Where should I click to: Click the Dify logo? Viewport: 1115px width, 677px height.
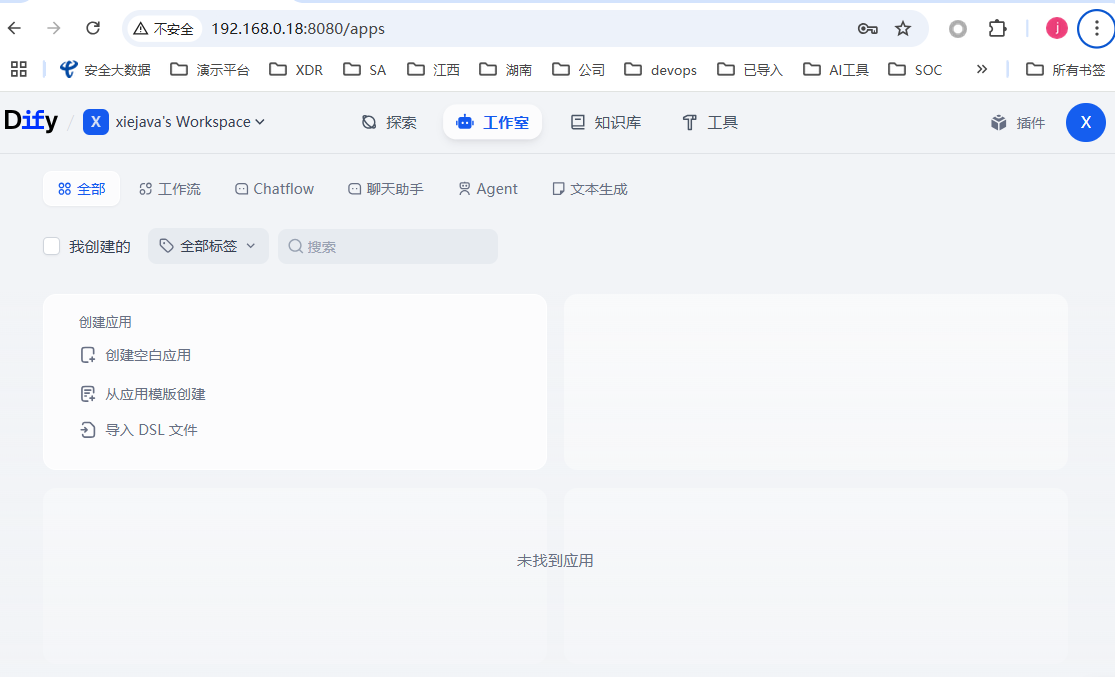tap(31, 121)
